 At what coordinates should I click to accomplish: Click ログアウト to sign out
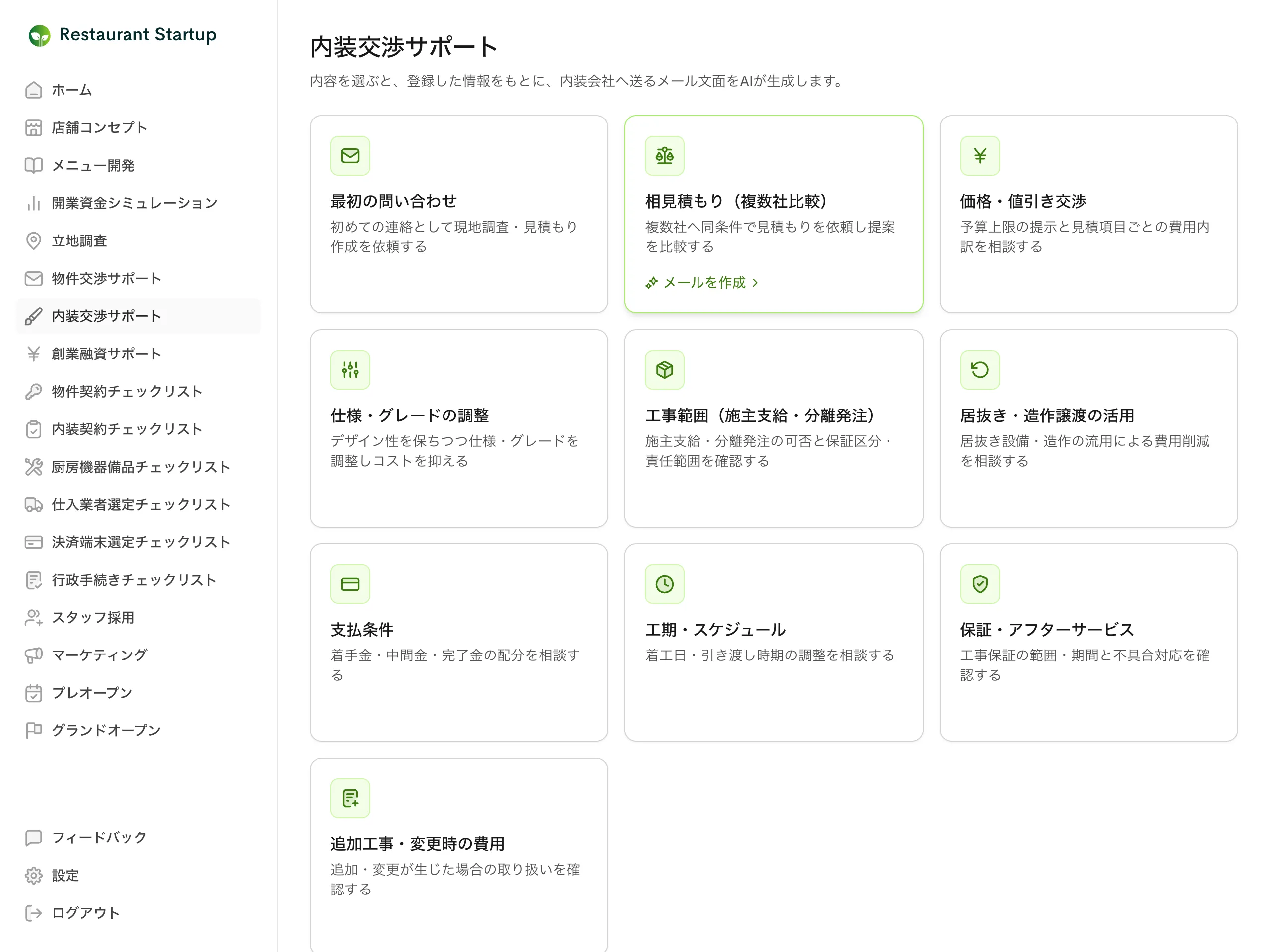tap(138, 913)
